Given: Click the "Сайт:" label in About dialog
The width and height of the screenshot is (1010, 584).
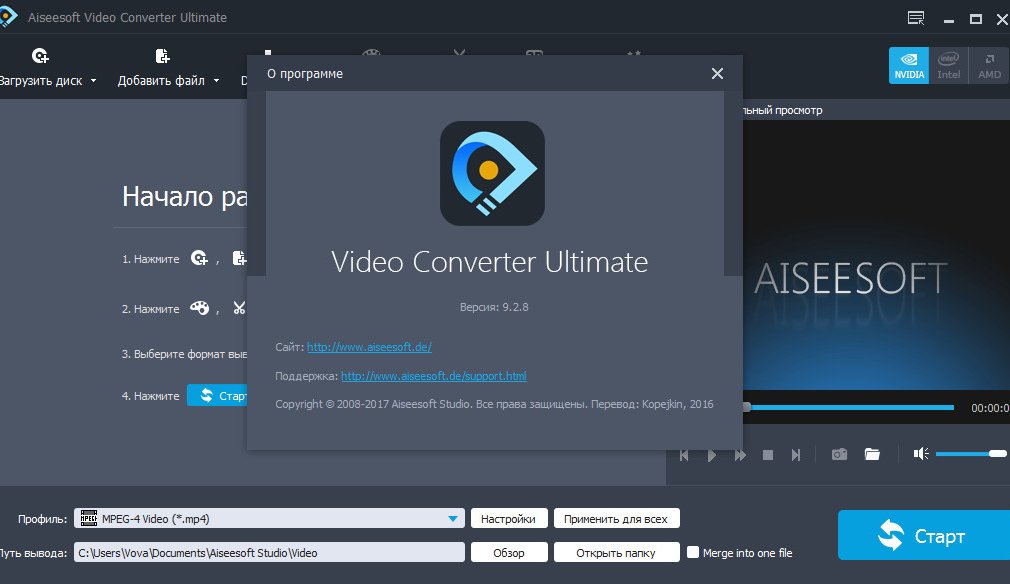Looking at the screenshot, I should pyautogui.click(x=289, y=347).
